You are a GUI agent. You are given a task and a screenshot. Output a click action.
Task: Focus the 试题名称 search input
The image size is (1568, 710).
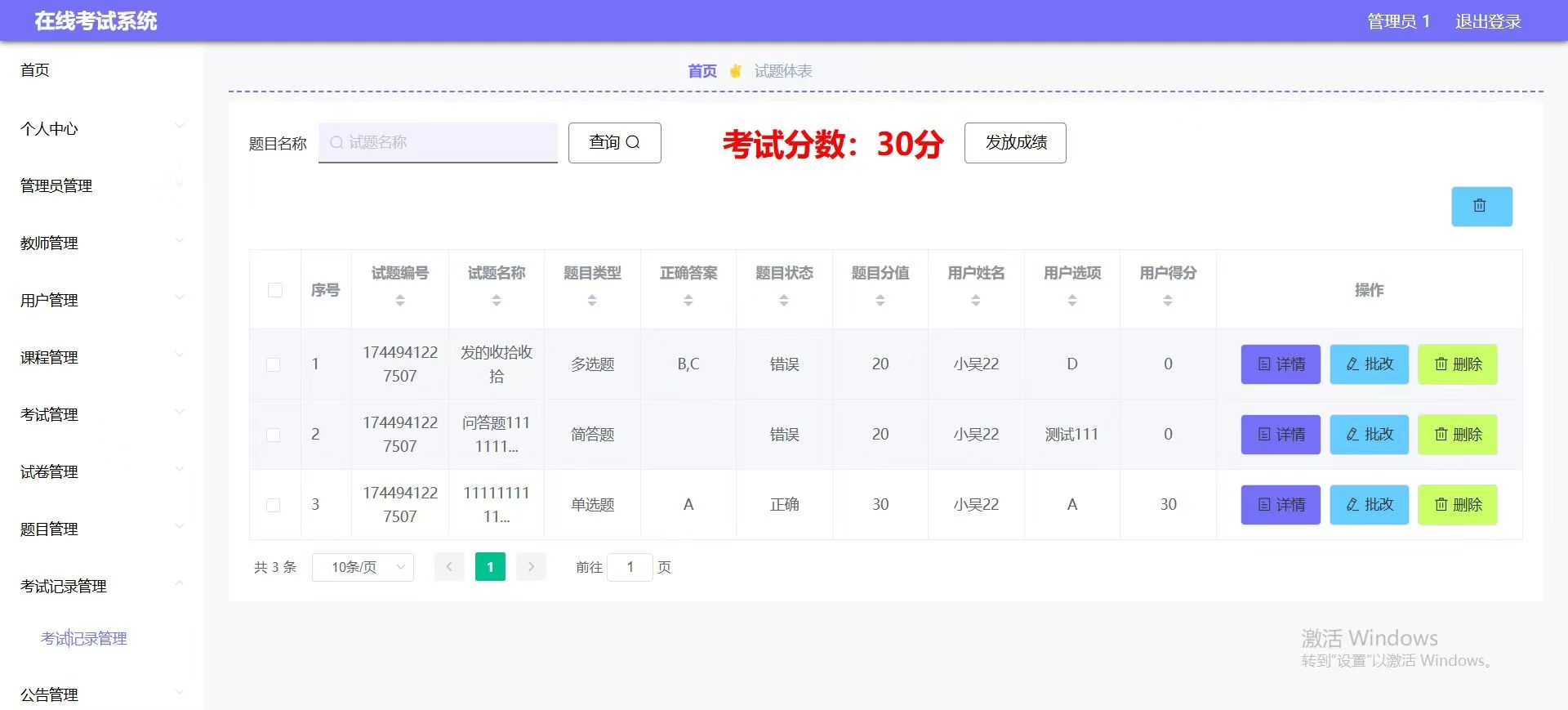tap(438, 143)
